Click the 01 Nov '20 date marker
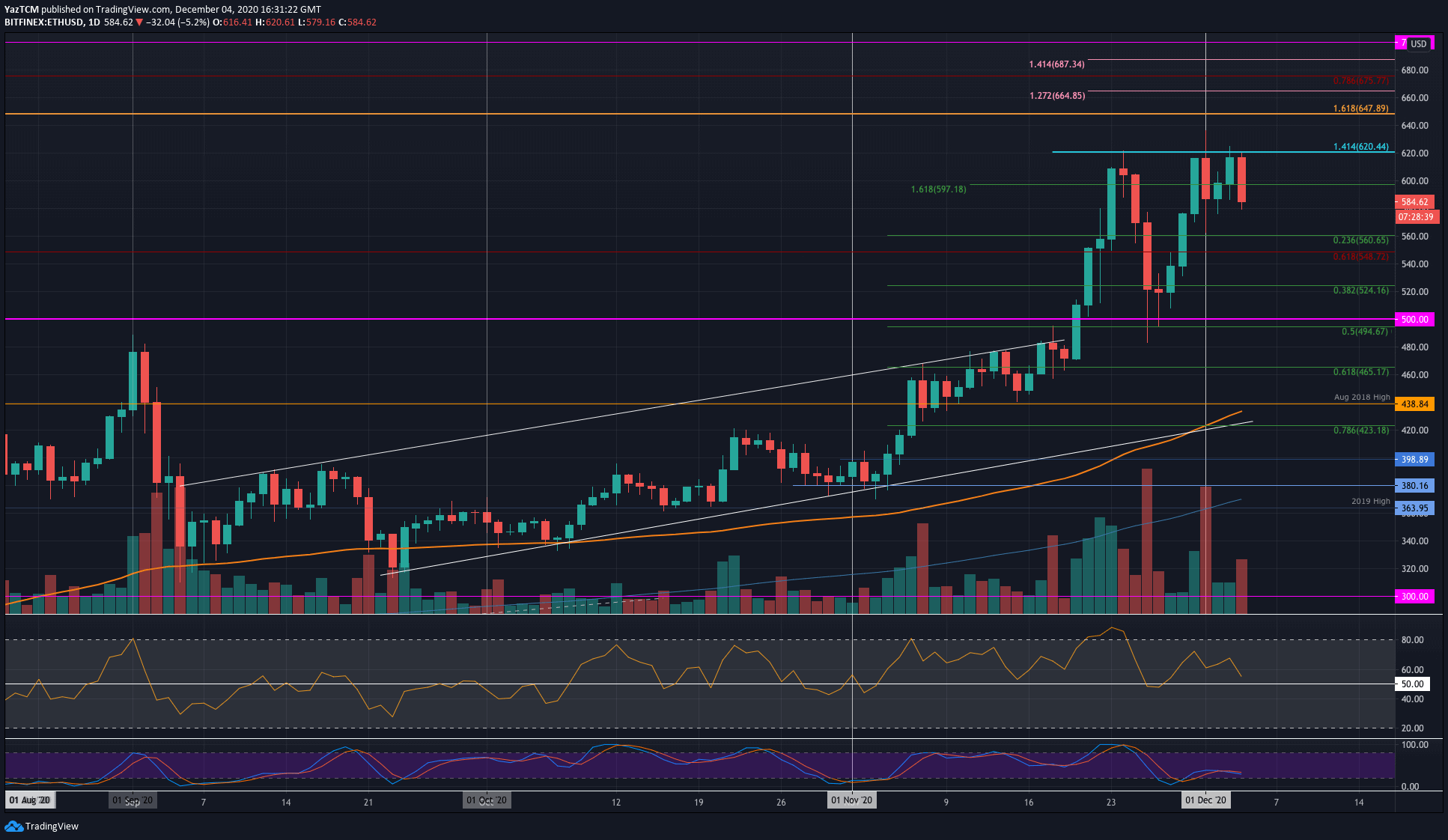 852,800
